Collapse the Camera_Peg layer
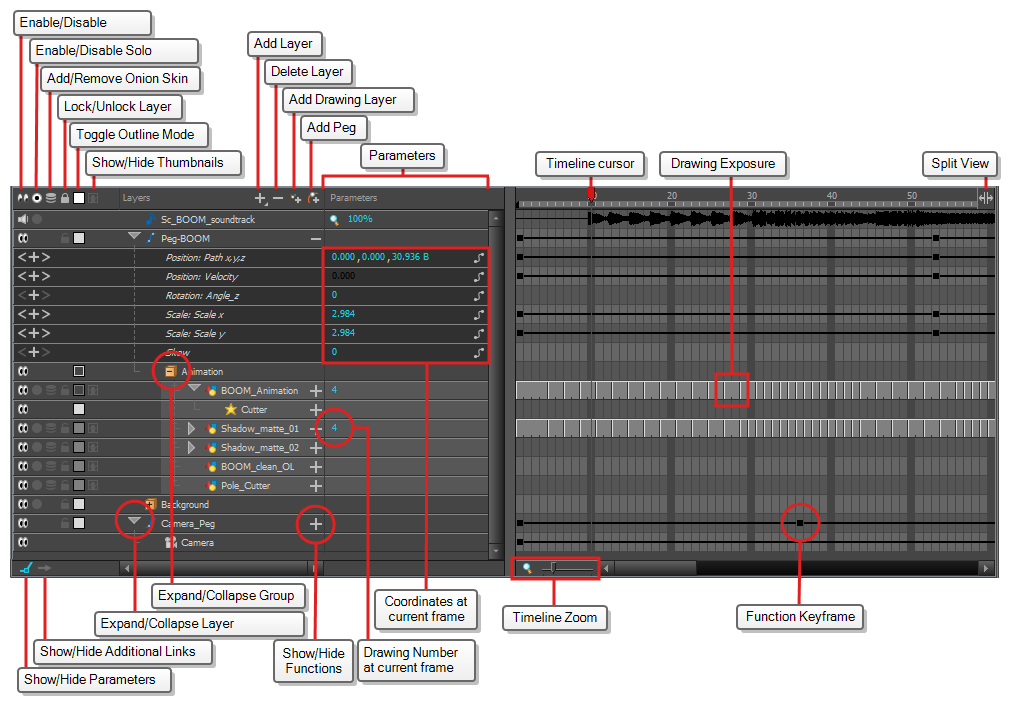The width and height of the screenshot is (1009, 708). point(133,521)
